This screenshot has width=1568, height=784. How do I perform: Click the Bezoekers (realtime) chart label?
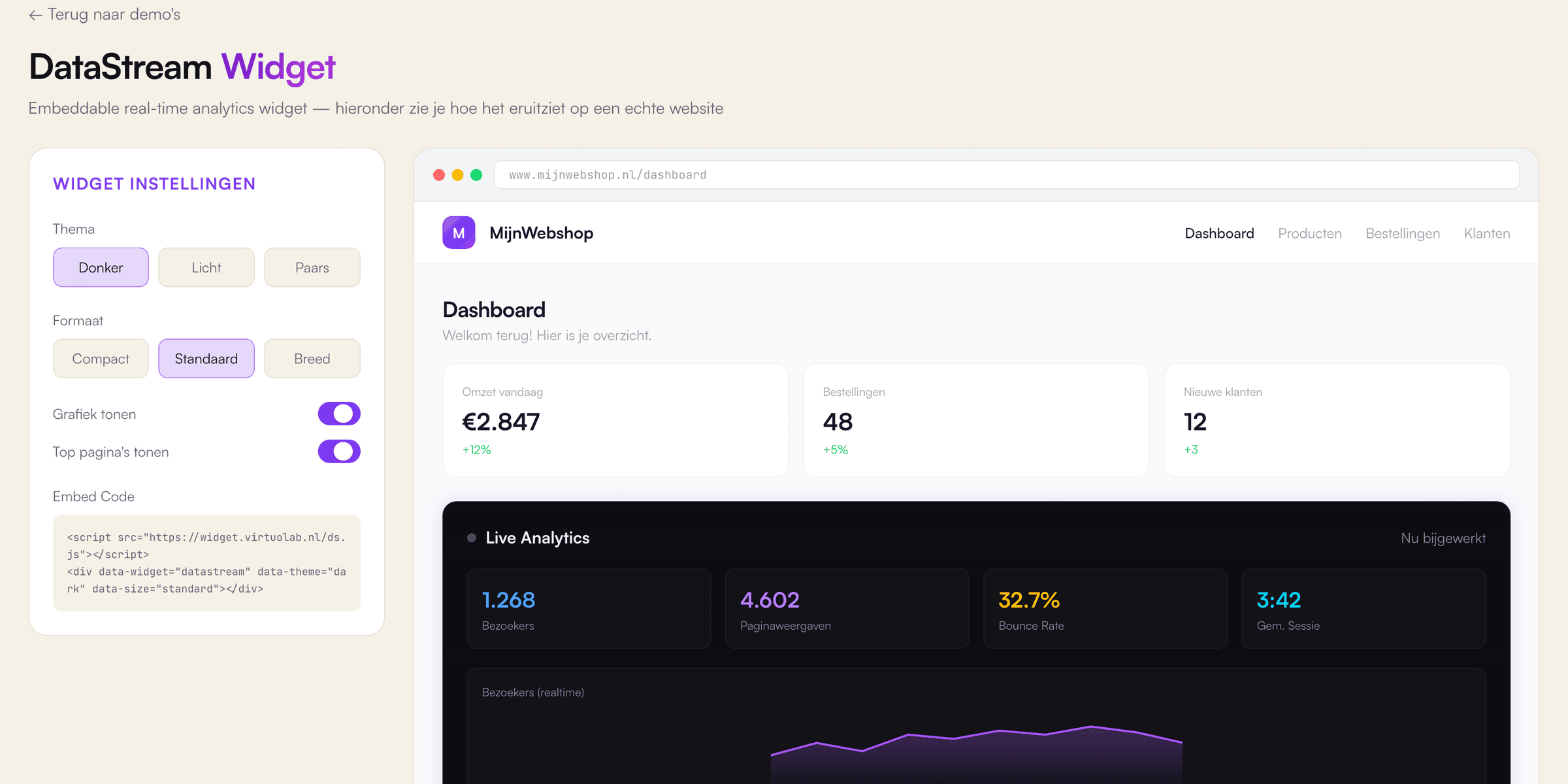point(533,693)
